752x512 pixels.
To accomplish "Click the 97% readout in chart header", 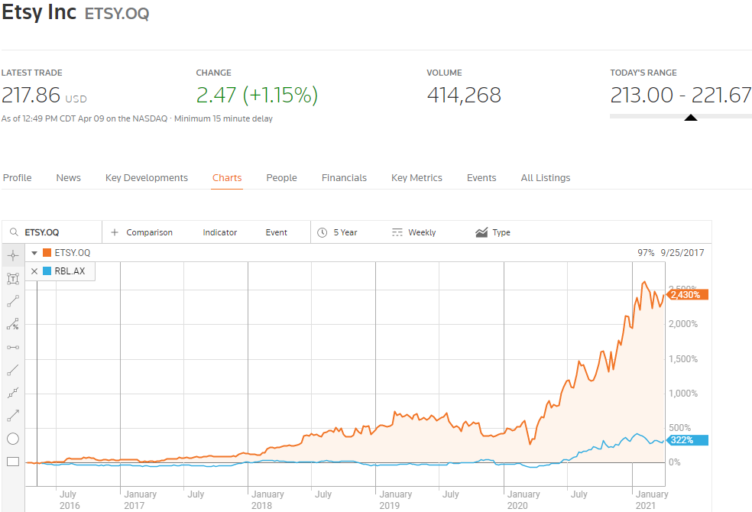I will 646,253.
